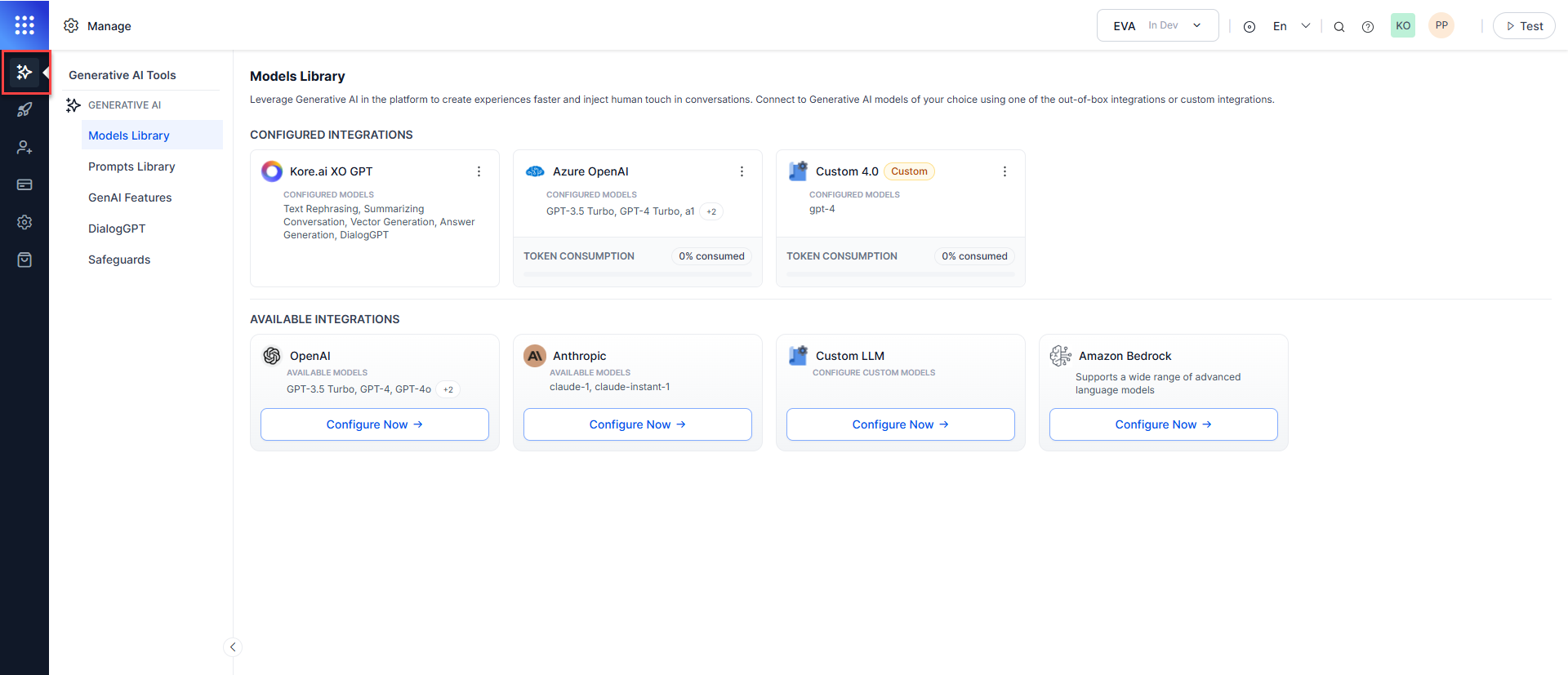Select DialogGPT in the sidebar
This screenshot has width=1568, height=675.
pos(117,229)
